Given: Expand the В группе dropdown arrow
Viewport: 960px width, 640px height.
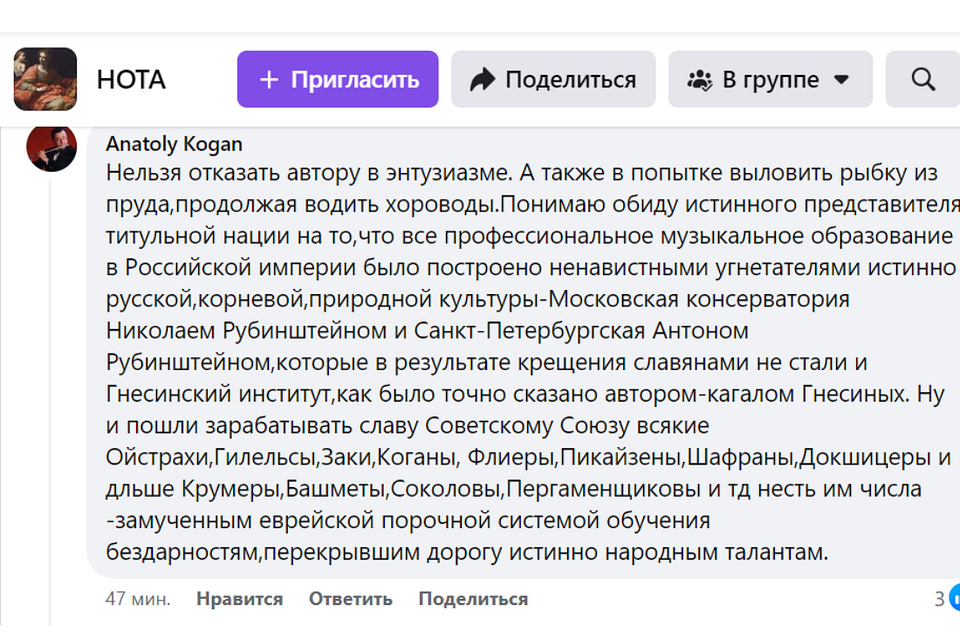Looking at the screenshot, I should point(841,80).
